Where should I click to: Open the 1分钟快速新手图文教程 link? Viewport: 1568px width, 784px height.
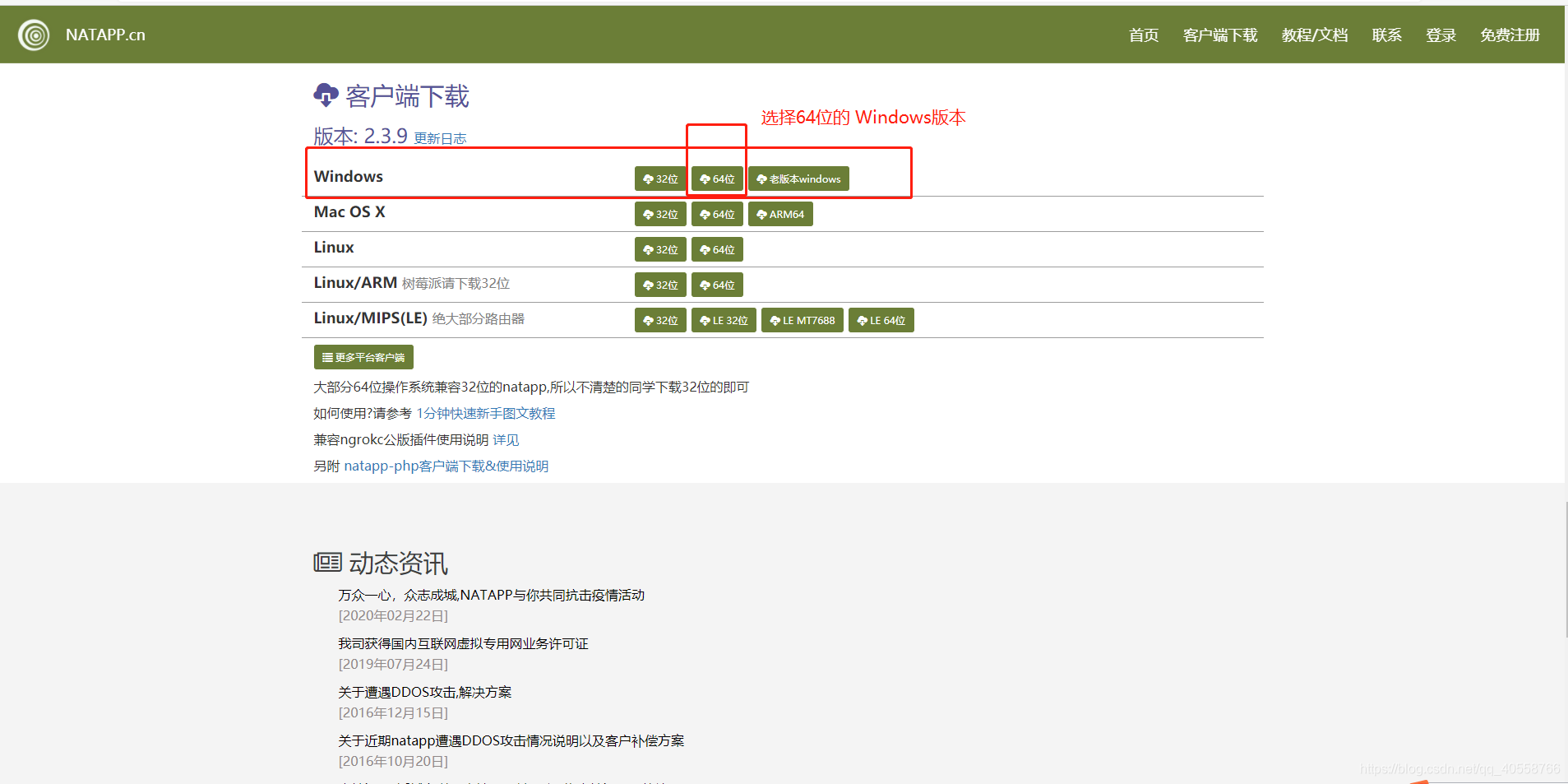[486, 413]
